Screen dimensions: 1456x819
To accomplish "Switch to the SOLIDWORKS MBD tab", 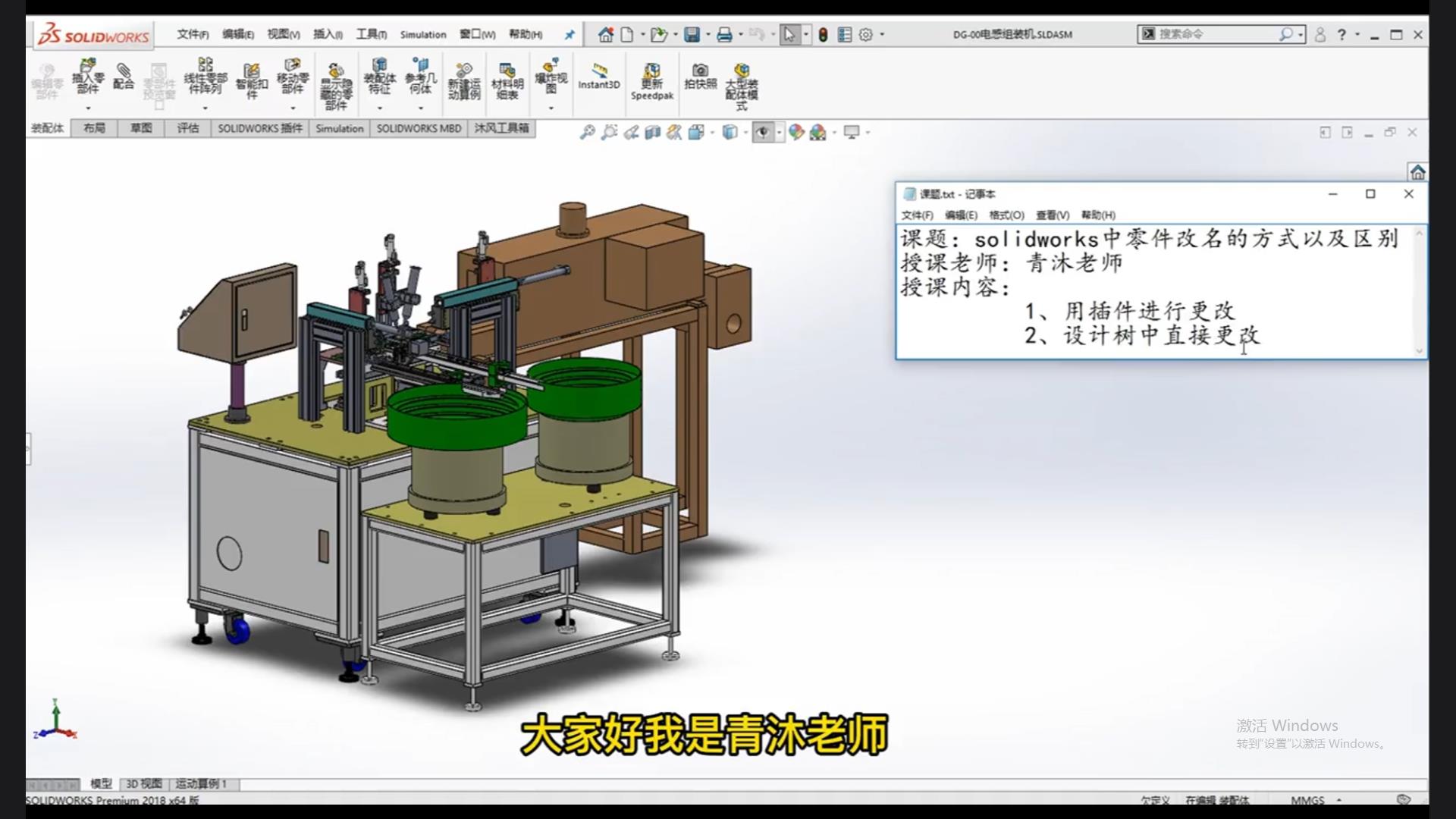I will [x=419, y=128].
